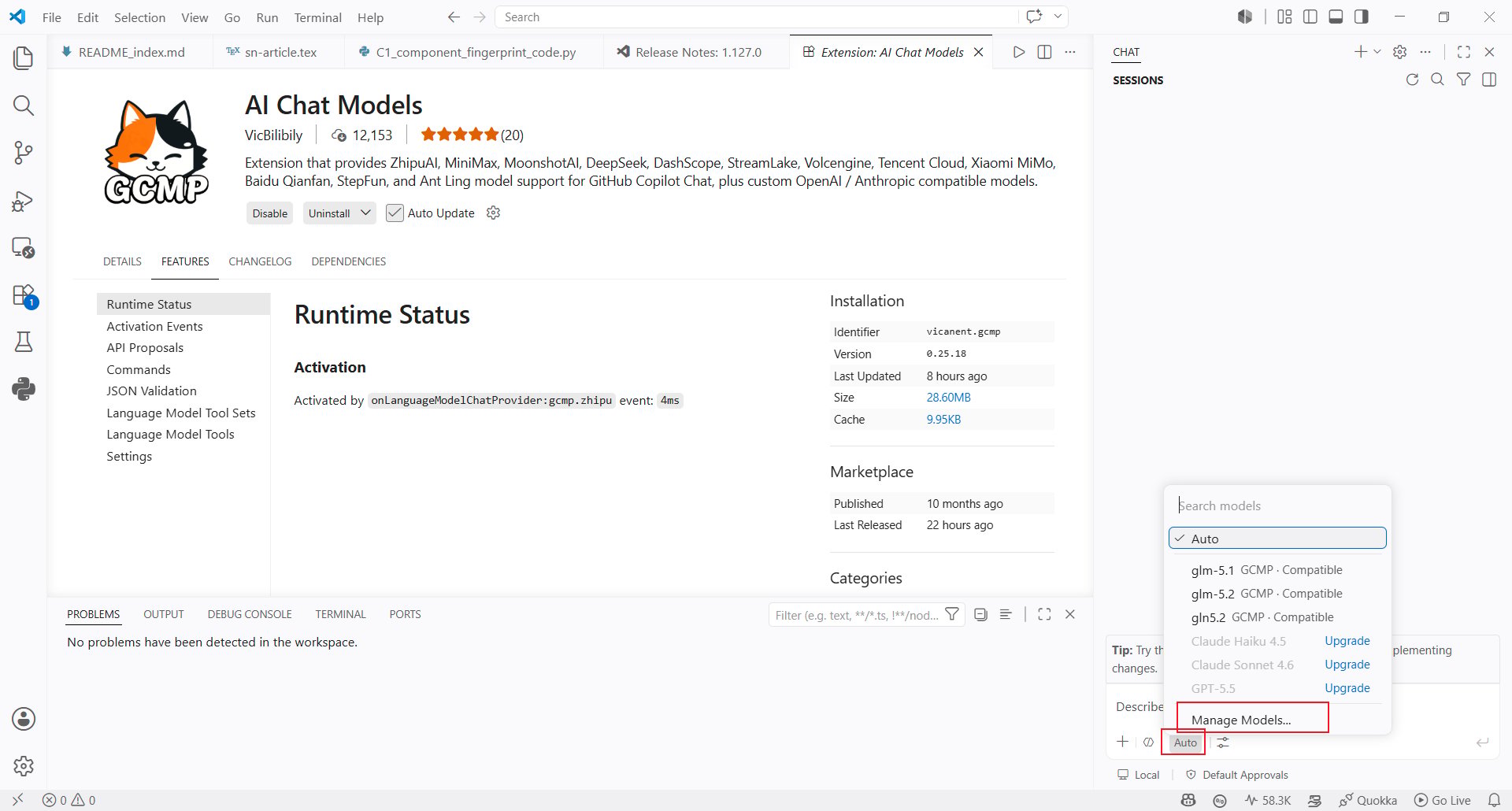Toggle the sessions side-by-side layout icon
Viewport: 1512px width, 811px height.
coord(1489,80)
